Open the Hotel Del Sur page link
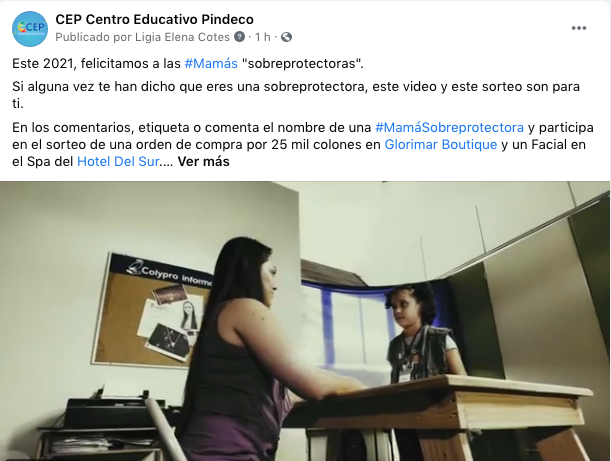 click(118, 161)
